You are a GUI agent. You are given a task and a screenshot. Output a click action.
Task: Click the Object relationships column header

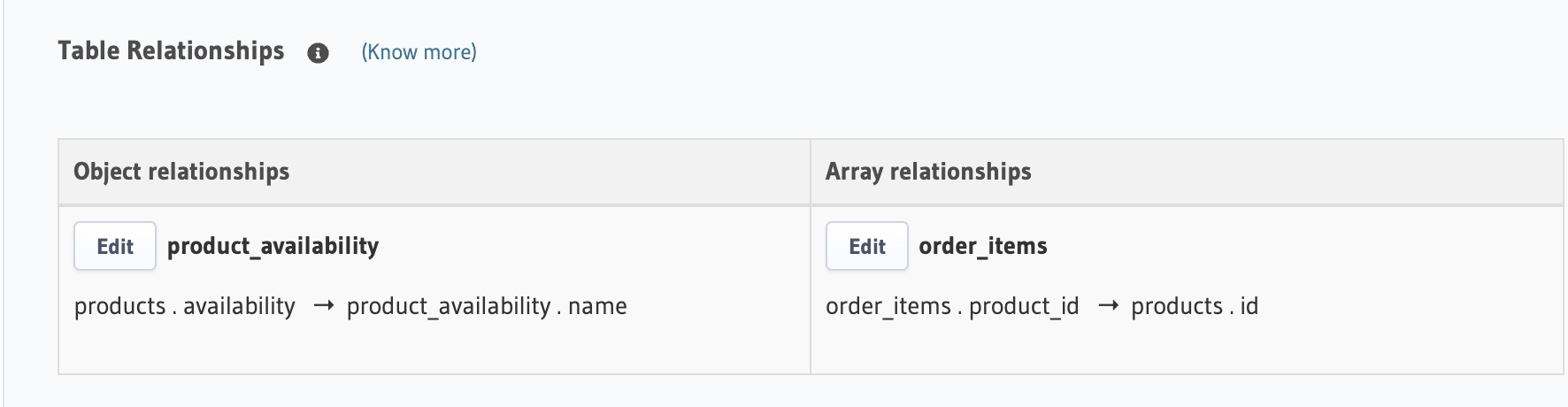[181, 172]
